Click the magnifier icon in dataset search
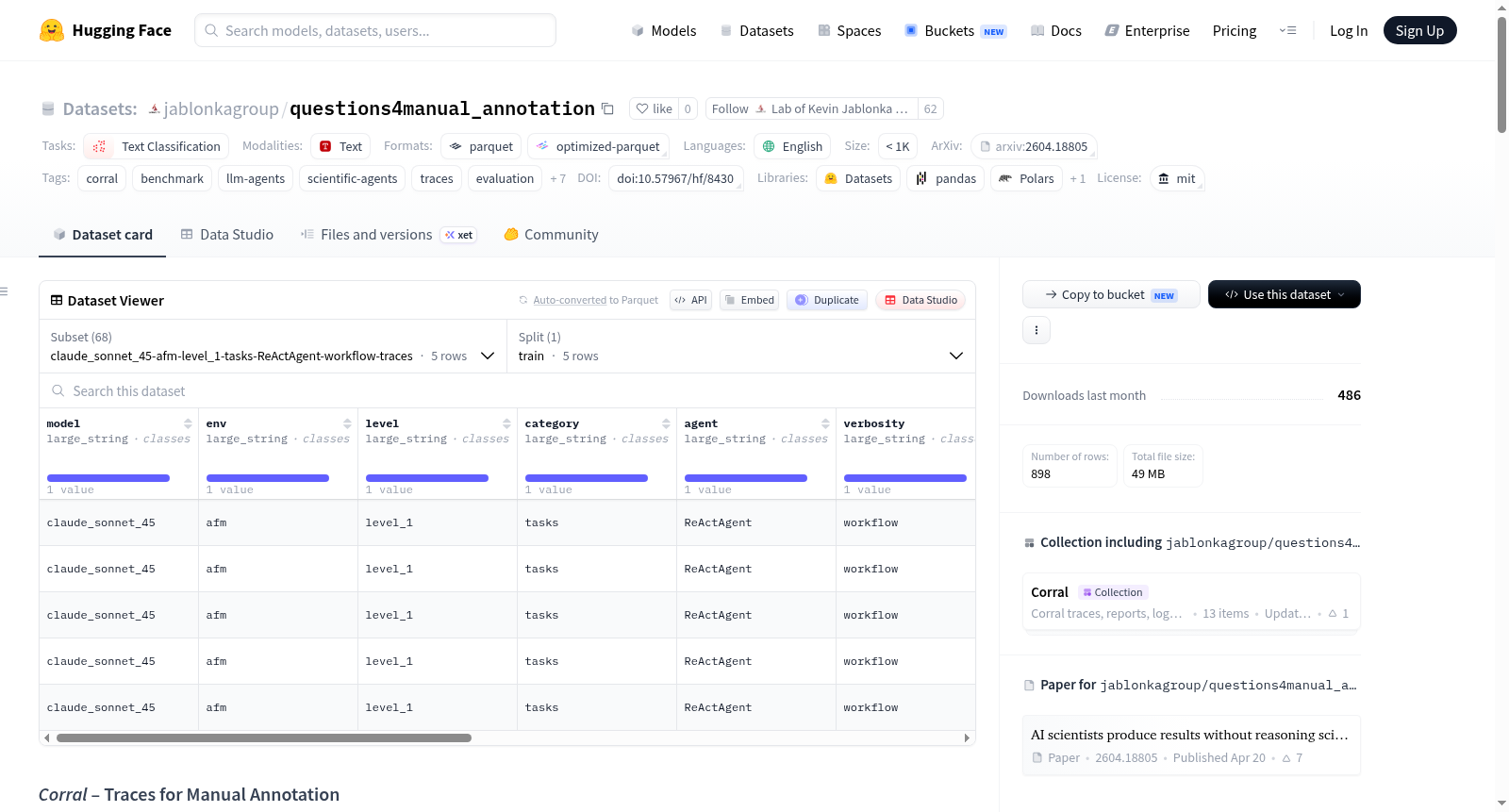The image size is (1509, 812). [x=58, y=391]
